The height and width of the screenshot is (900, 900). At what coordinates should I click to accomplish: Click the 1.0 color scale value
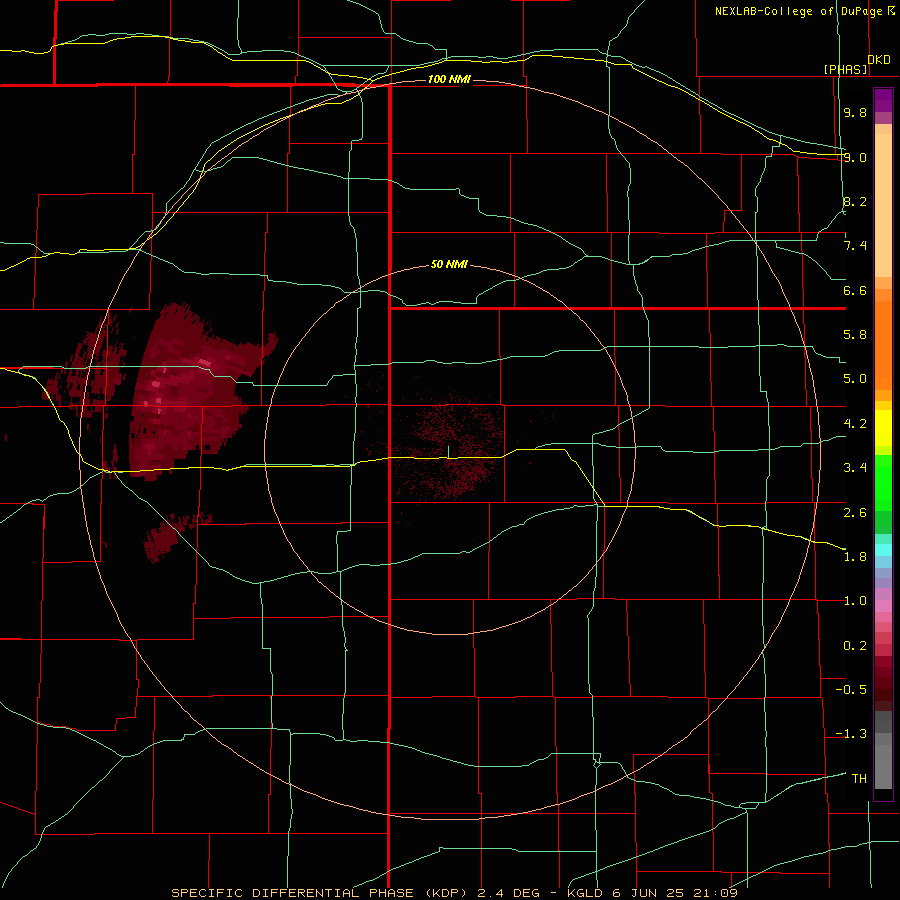click(x=855, y=601)
